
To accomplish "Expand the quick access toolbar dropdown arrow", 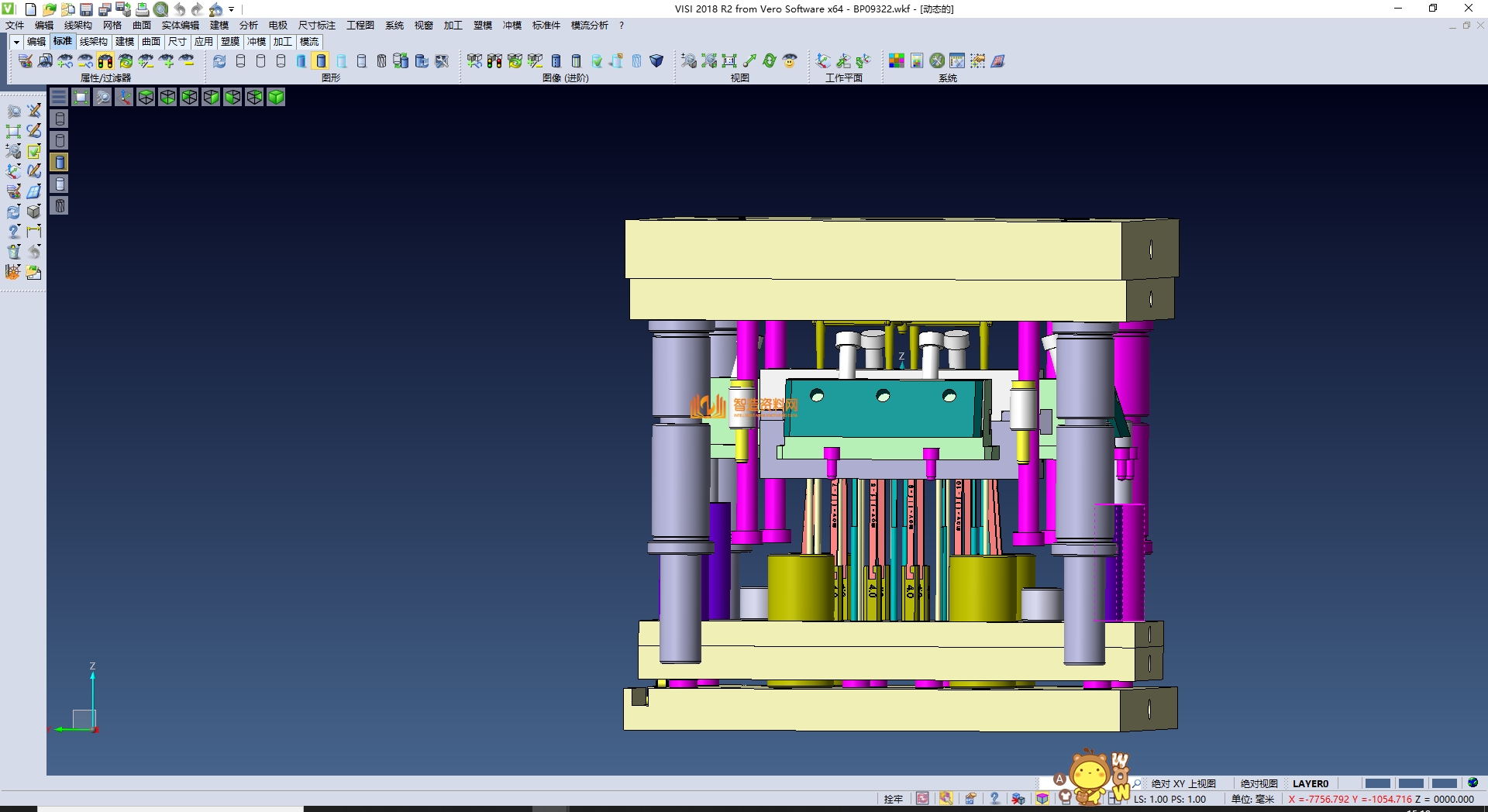I will tap(231, 9).
